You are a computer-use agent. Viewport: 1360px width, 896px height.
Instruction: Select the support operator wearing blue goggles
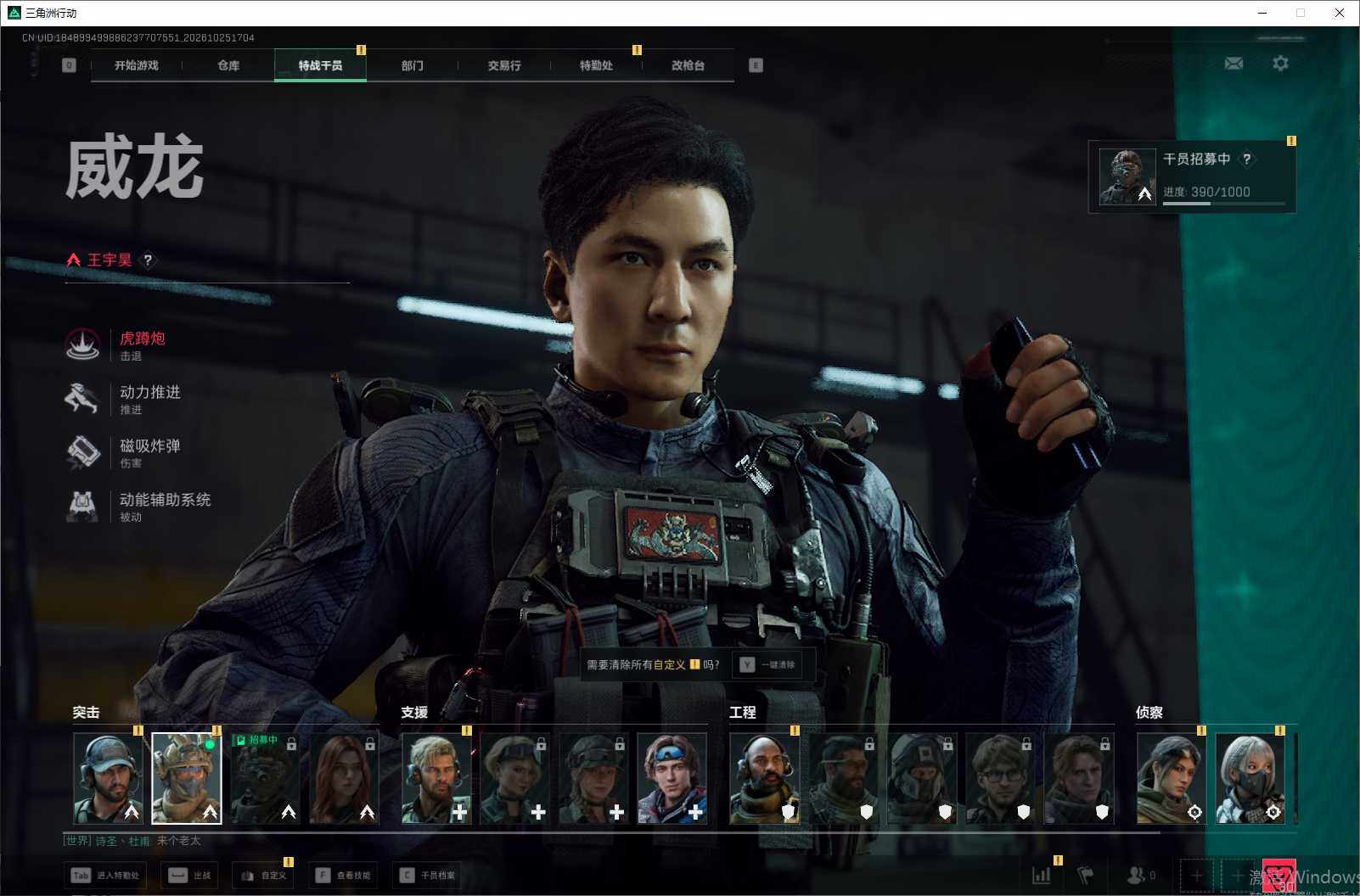point(672,778)
